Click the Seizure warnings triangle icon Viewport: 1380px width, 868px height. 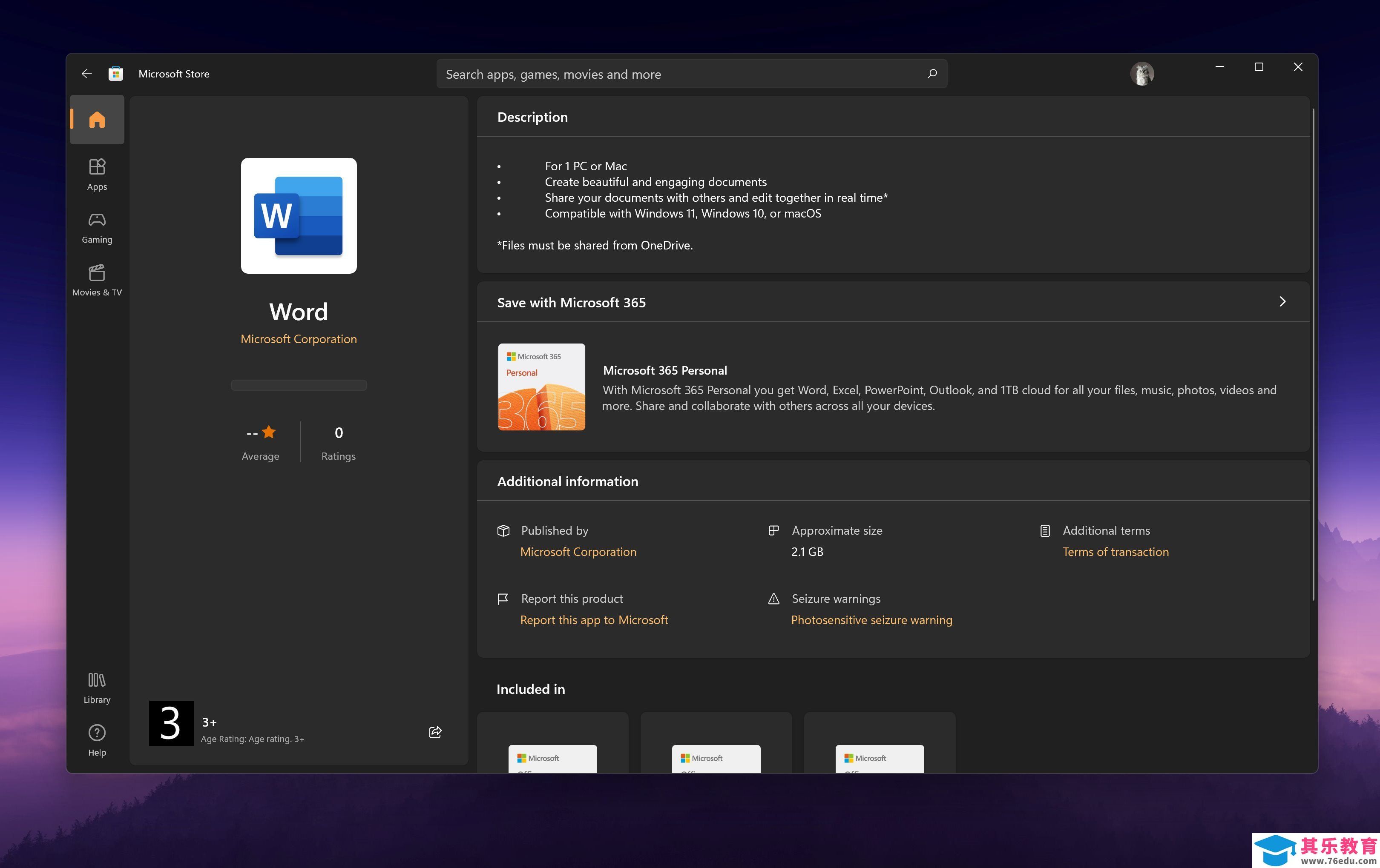773,599
